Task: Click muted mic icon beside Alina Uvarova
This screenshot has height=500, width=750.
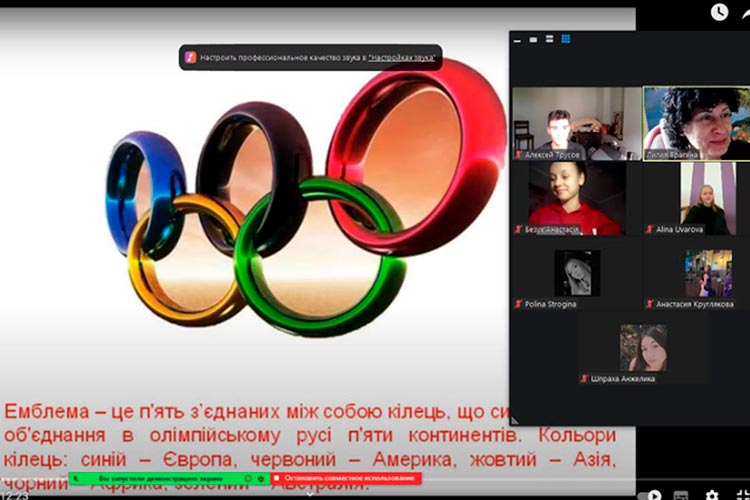Action: tap(650, 229)
